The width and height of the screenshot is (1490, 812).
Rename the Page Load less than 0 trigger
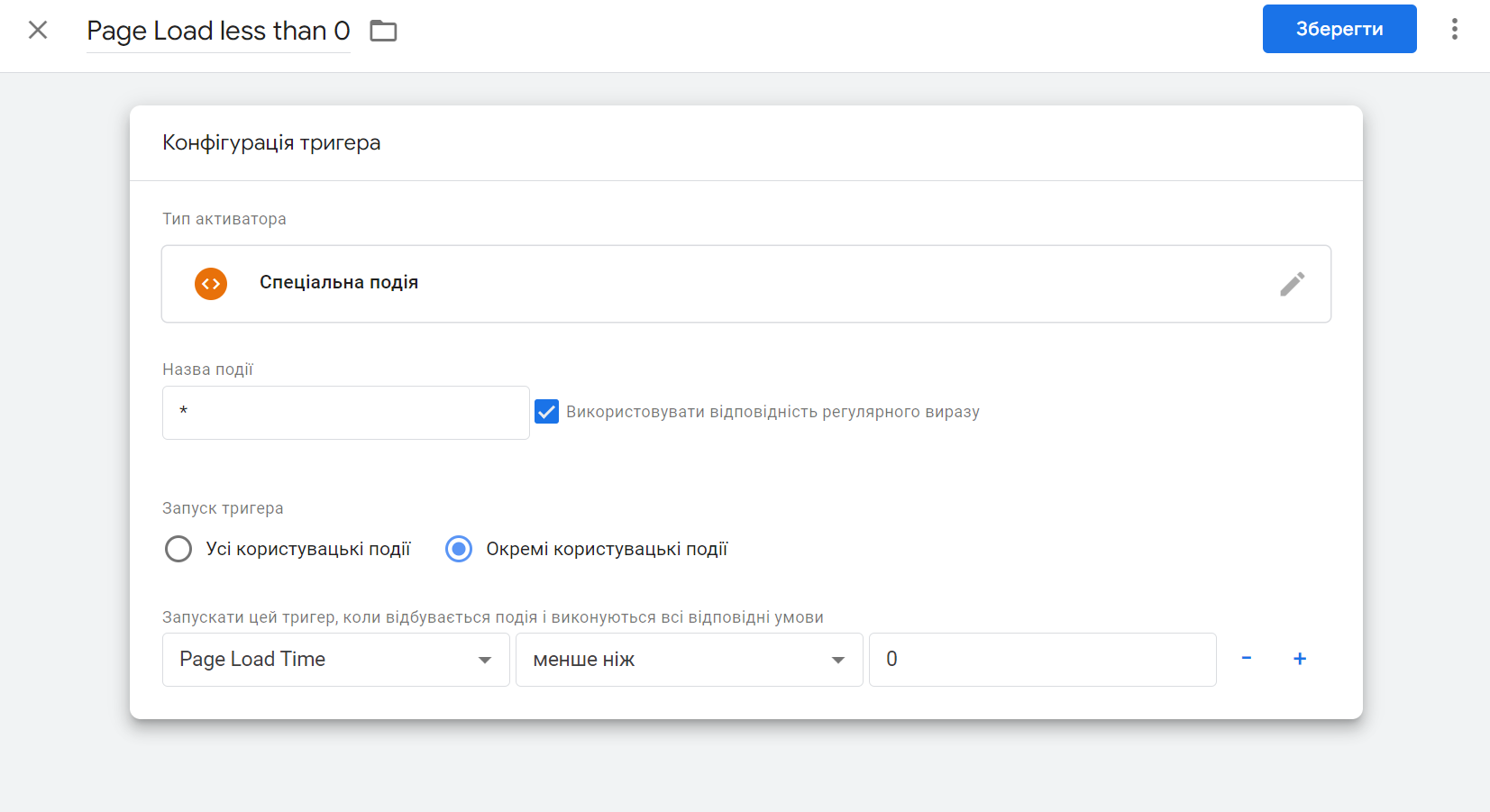pos(218,30)
